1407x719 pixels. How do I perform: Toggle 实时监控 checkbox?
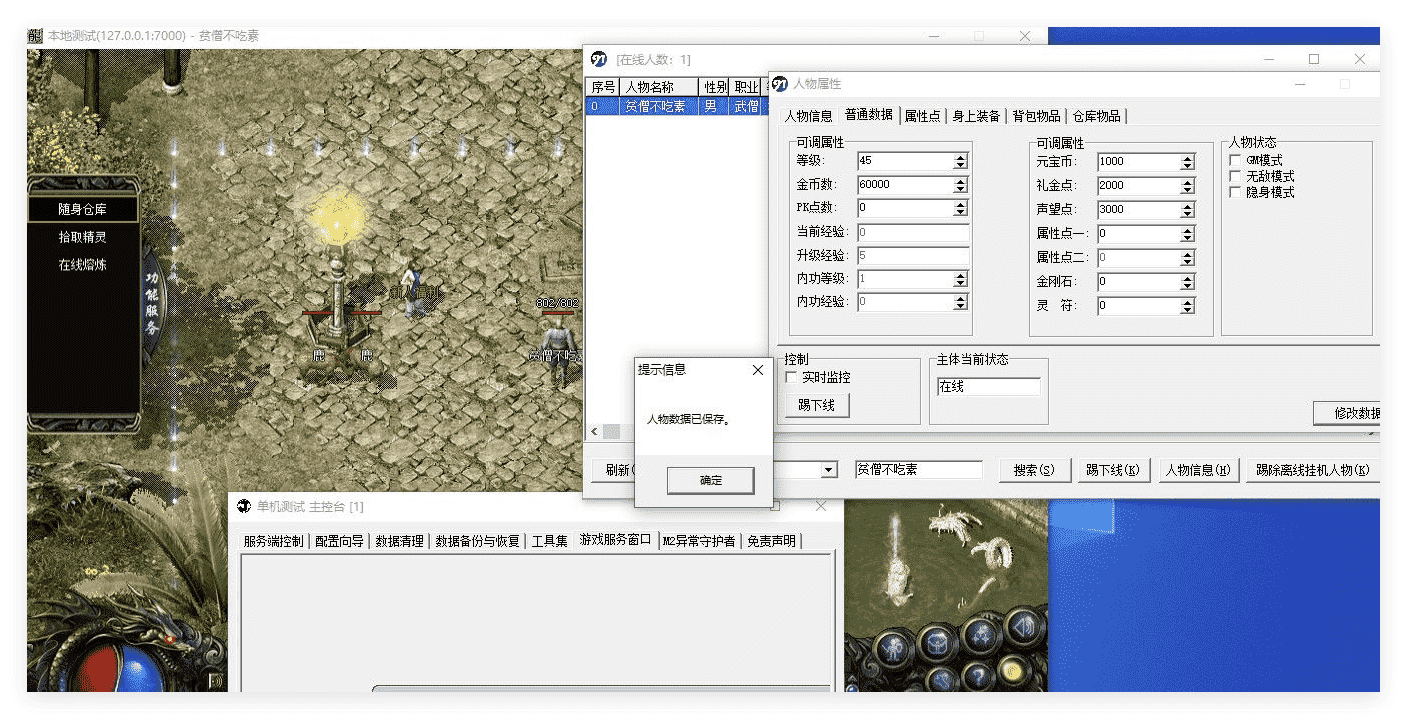(x=792, y=377)
